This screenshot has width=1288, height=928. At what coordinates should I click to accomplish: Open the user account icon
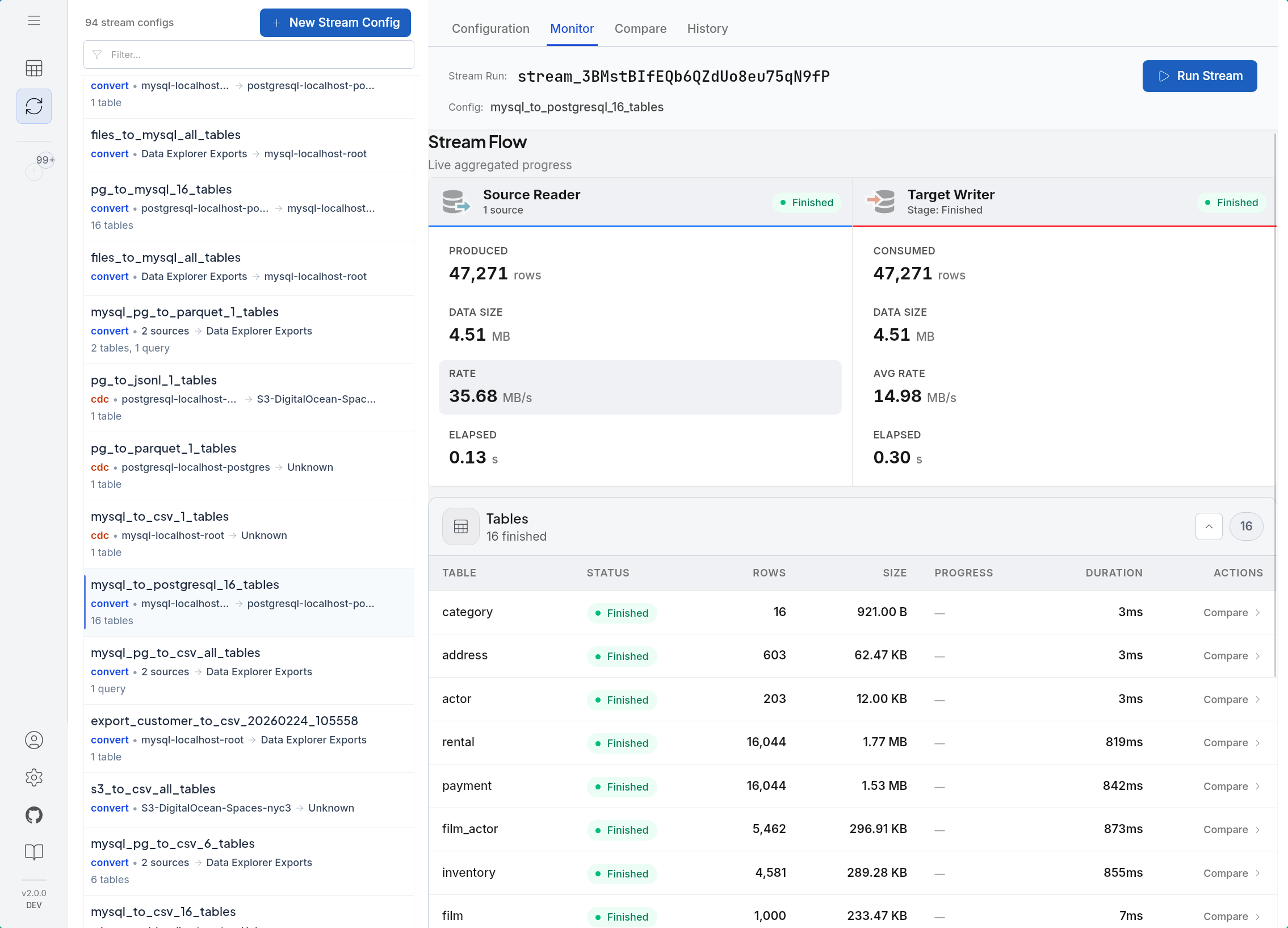pos(34,740)
